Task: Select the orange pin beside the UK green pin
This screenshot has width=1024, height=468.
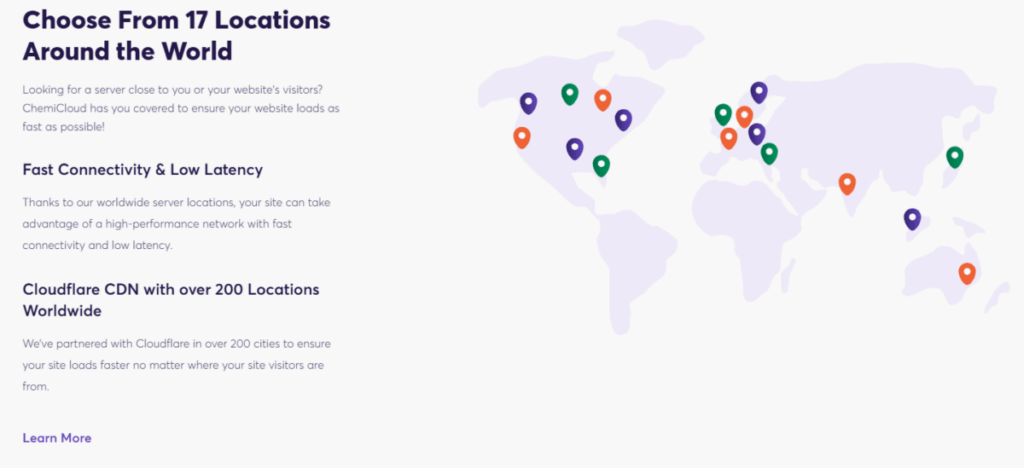Action: click(x=744, y=116)
